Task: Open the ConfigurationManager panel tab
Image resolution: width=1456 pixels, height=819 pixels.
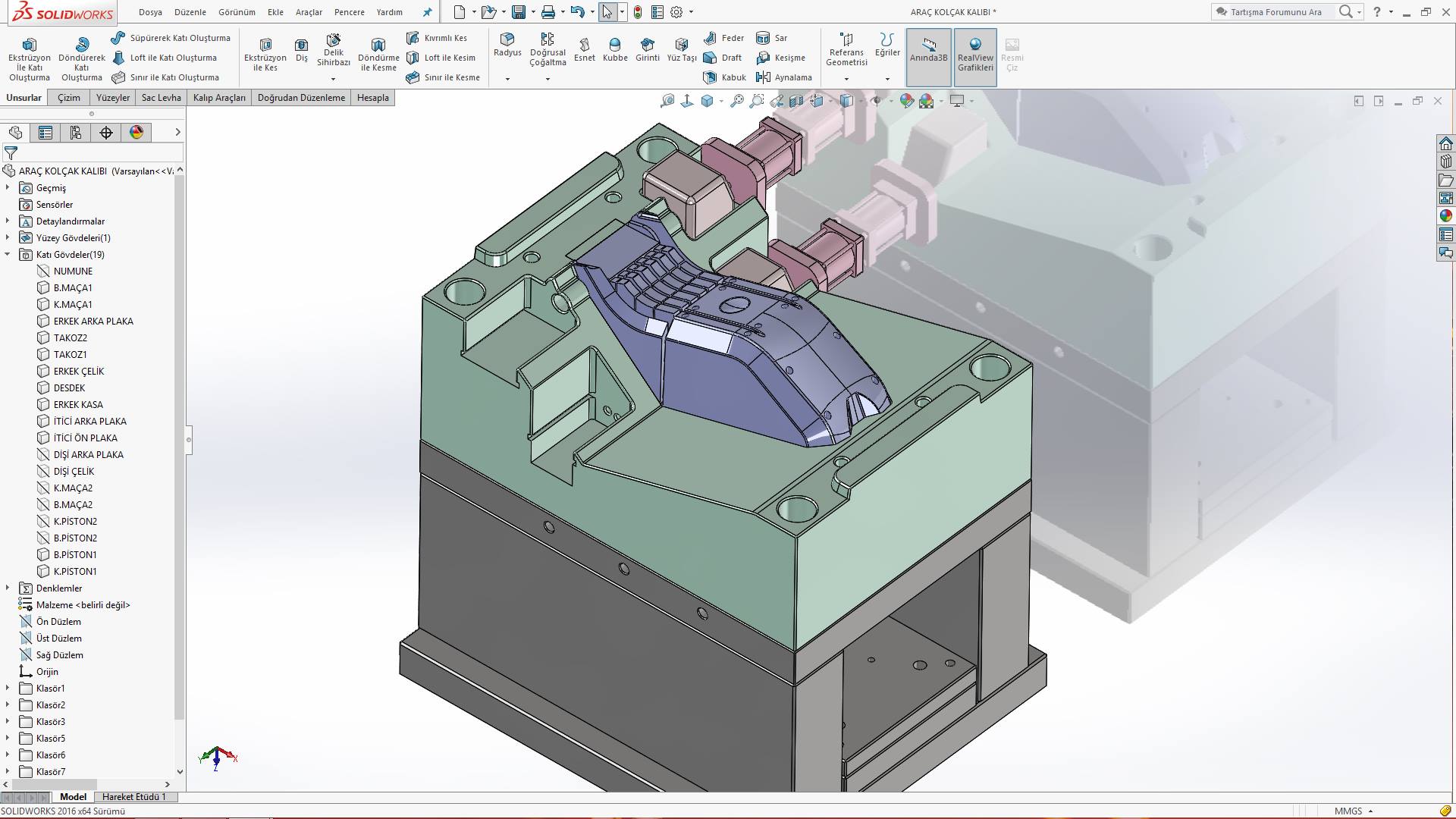Action: 76,133
